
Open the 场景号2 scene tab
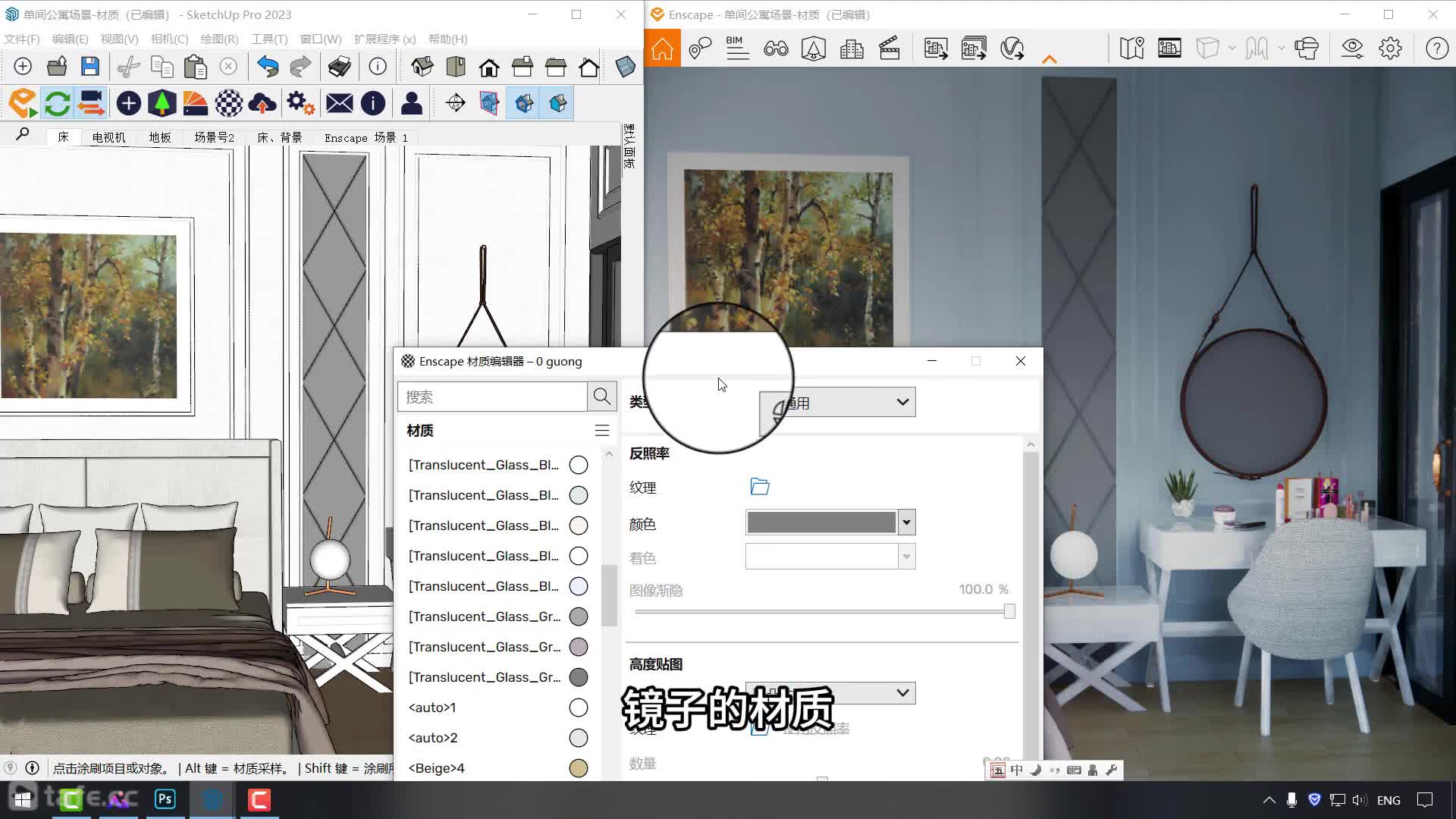point(214,137)
